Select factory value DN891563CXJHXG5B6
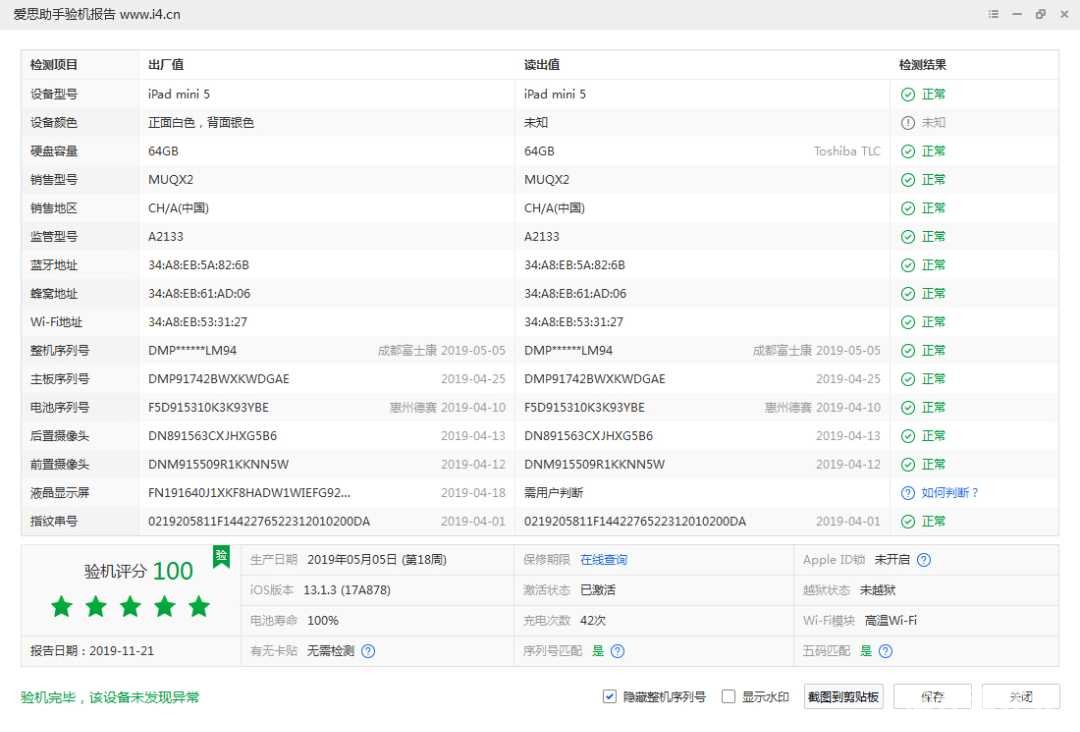 pyautogui.click(x=212, y=436)
